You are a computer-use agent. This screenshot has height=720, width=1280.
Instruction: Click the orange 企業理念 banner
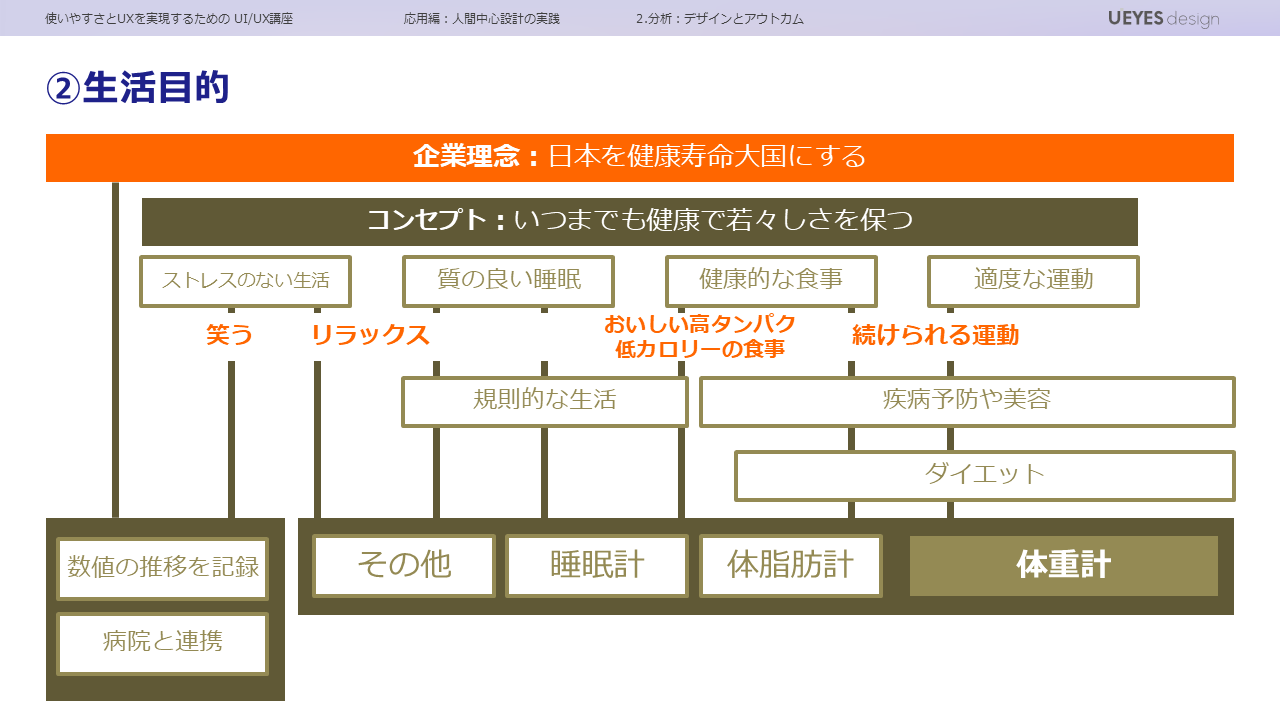tap(640, 158)
